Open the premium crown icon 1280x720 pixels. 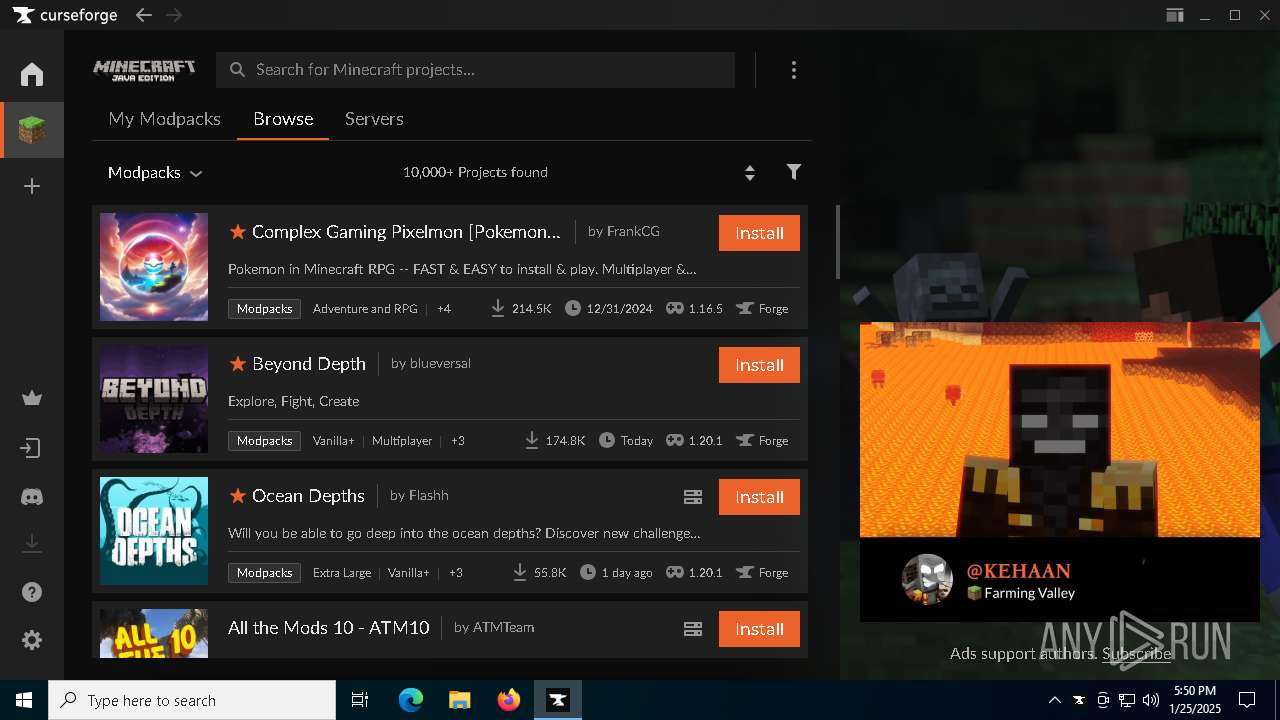pos(32,399)
